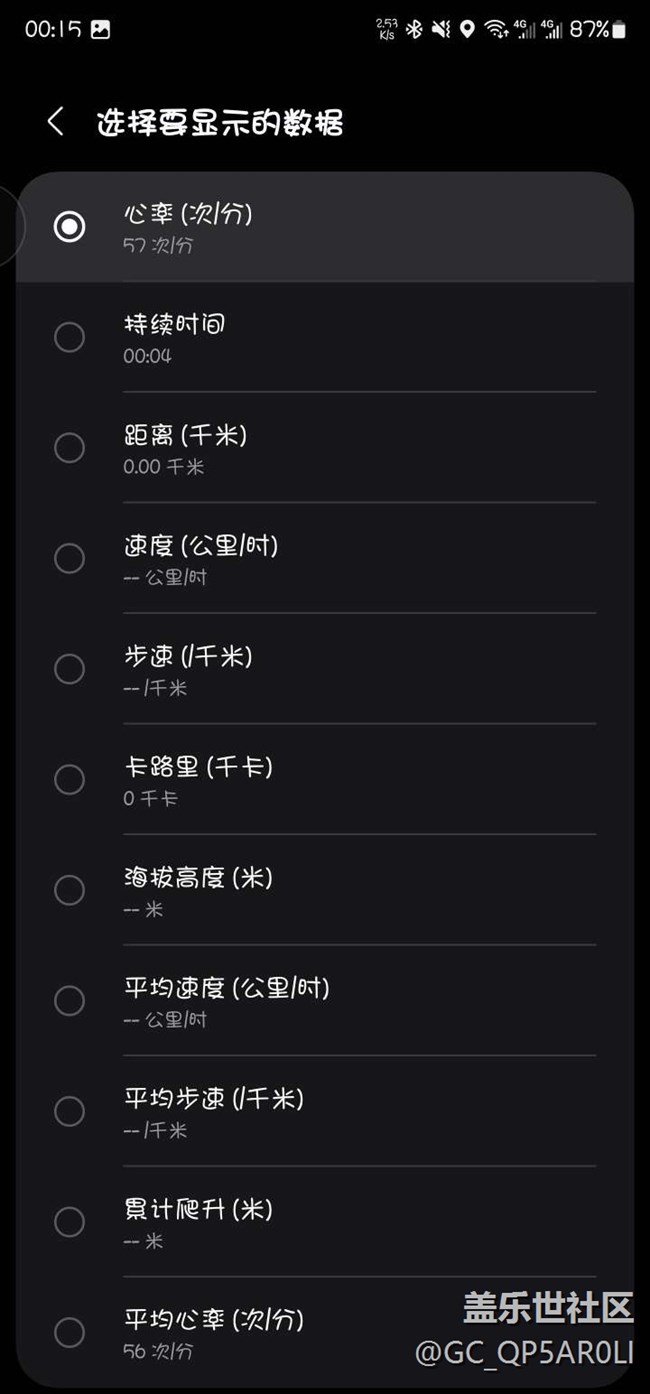Select the 心率 (次/分) radio button
This screenshot has width=650, height=1394.
click(x=69, y=227)
